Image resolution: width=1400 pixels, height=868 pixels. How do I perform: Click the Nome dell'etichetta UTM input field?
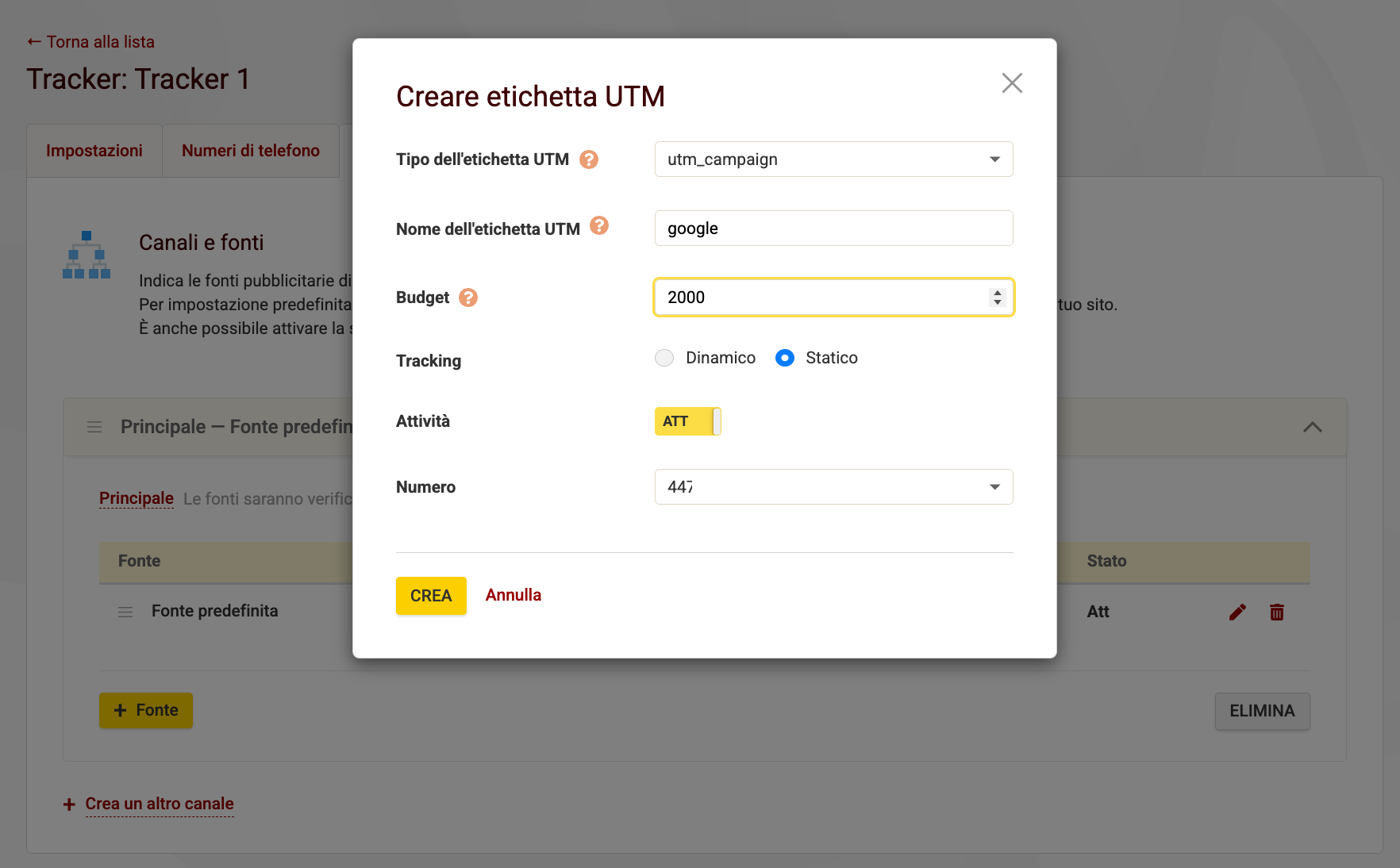[833, 228]
